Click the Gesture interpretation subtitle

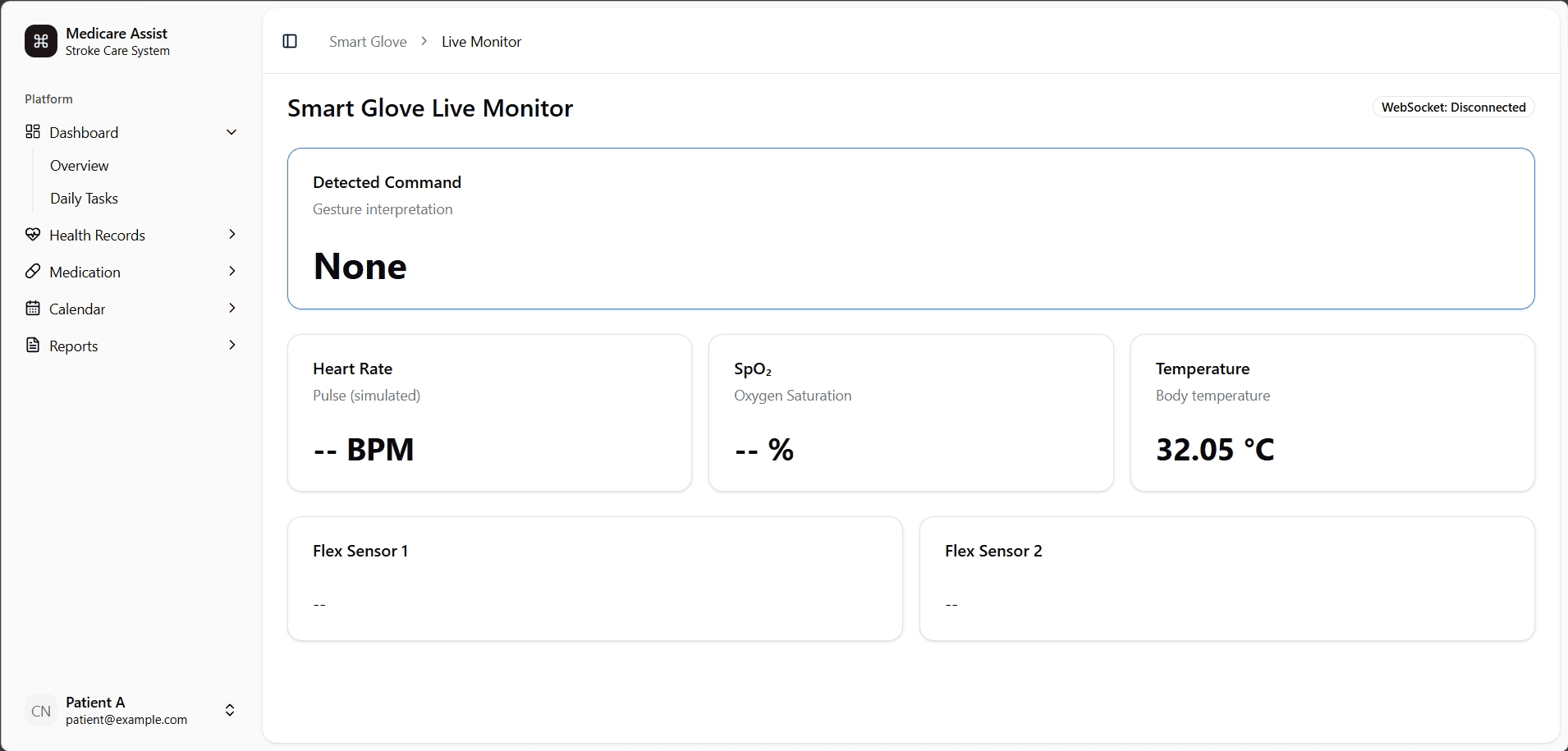(x=383, y=209)
